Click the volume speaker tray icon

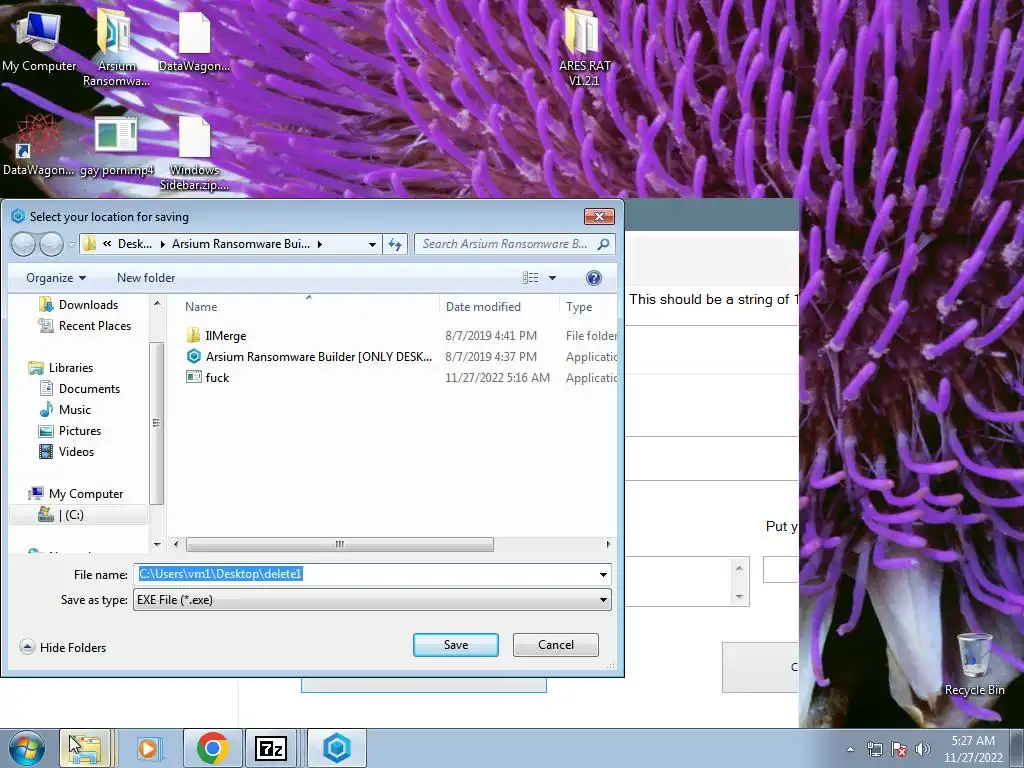pyautogui.click(x=922, y=749)
